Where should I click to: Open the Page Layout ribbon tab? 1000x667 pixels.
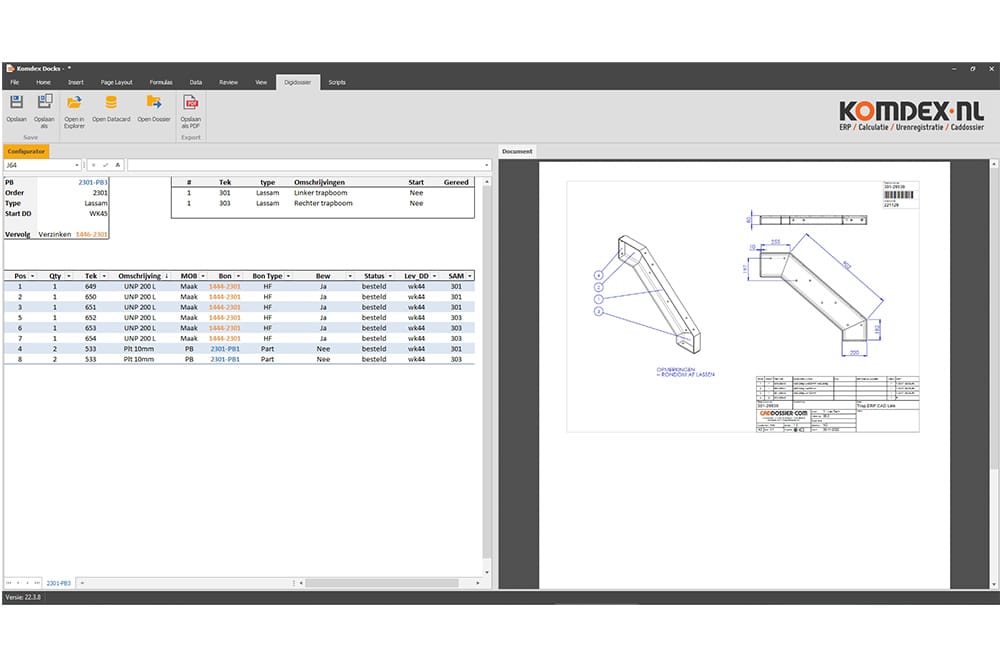click(x=117, y=82)
